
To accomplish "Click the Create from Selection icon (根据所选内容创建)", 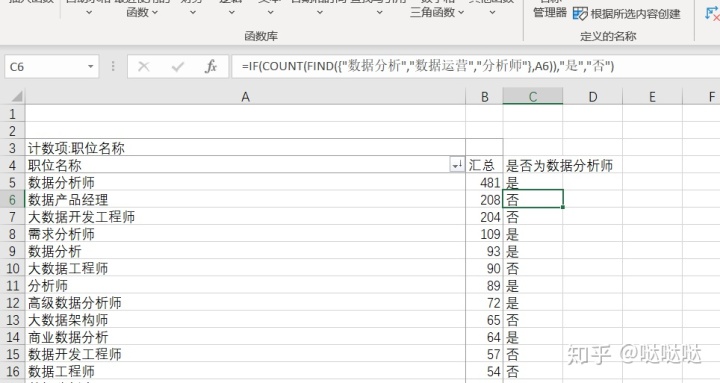I will pos(580,14).
